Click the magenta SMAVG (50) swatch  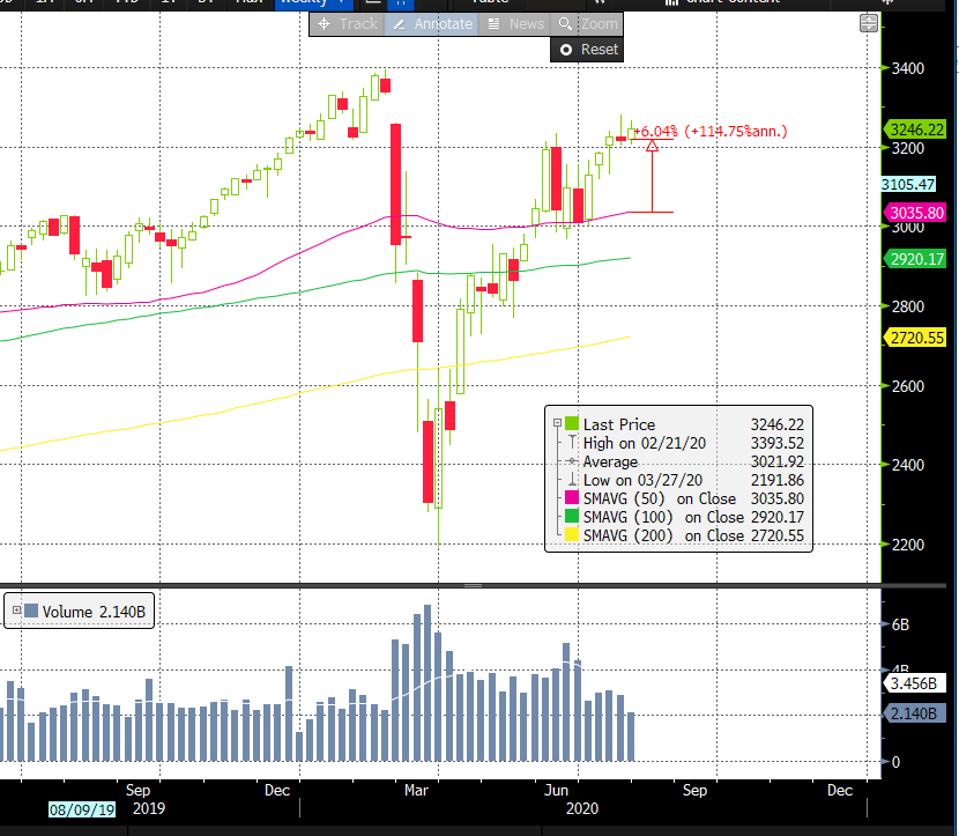tap(572, 498)
